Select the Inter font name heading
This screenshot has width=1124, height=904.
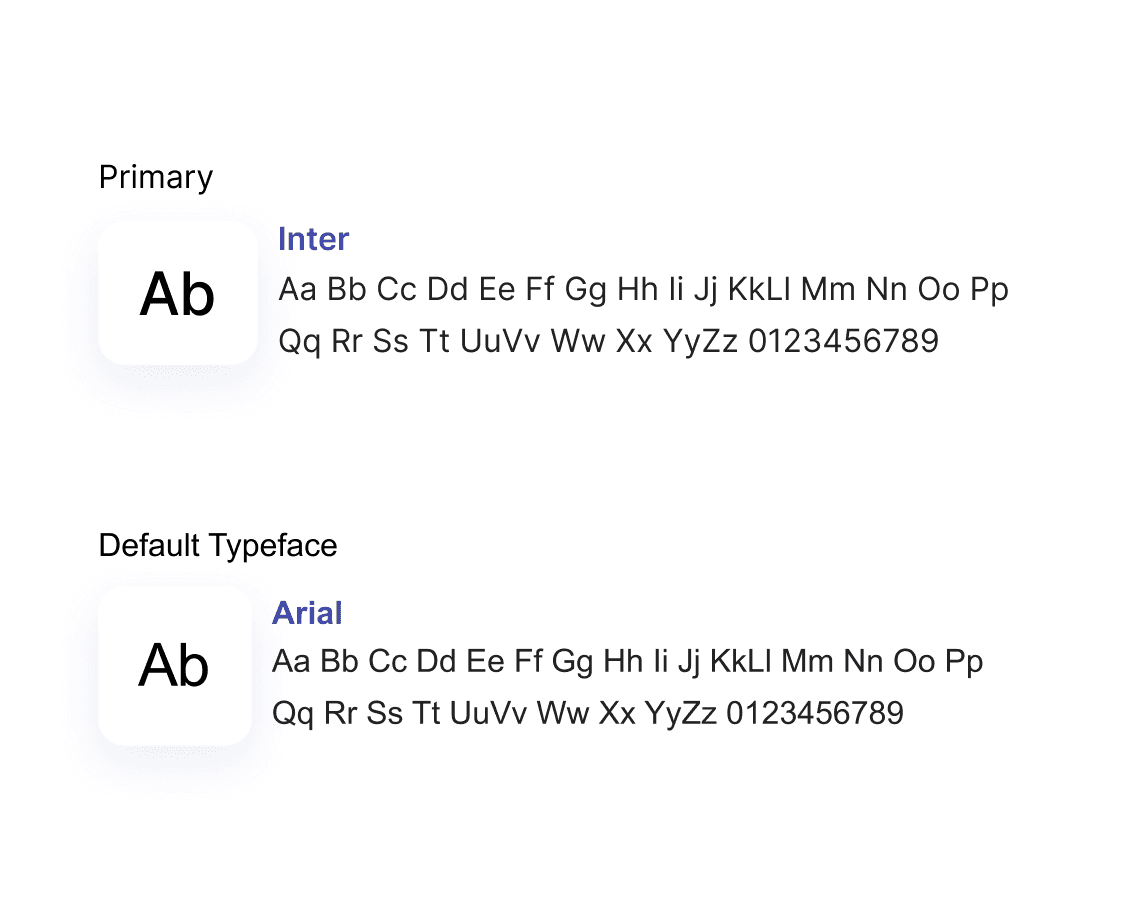pos(313,239)
